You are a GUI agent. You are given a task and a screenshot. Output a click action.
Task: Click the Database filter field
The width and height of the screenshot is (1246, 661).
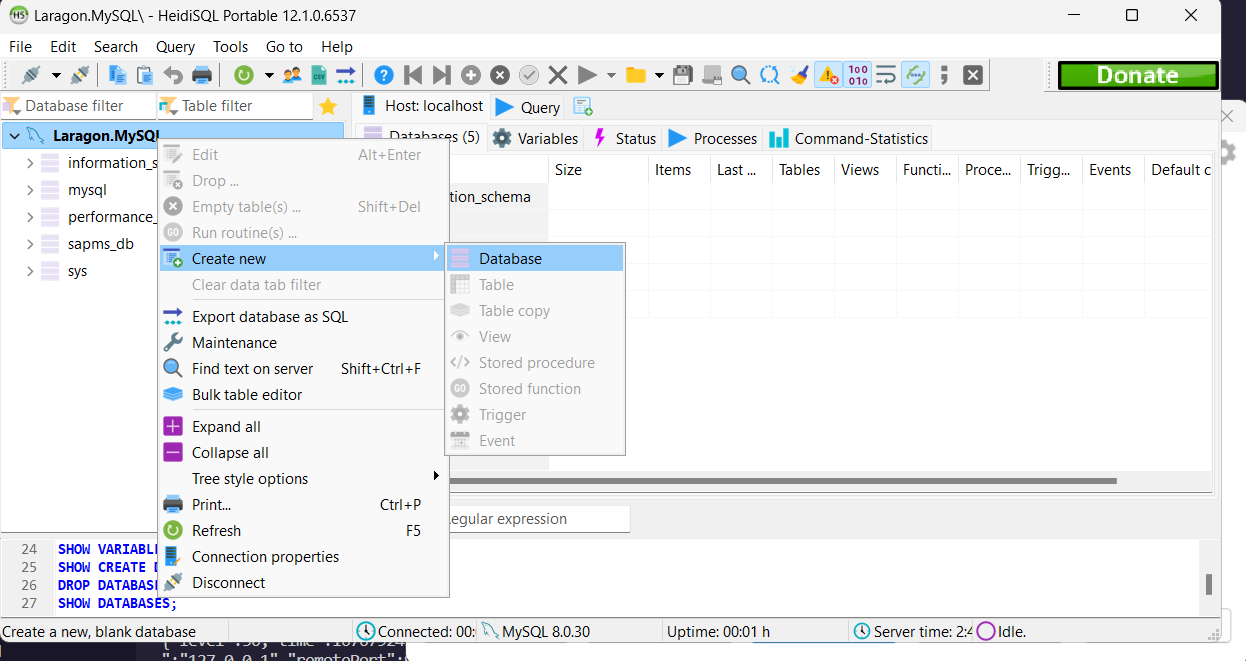(80, 106)
